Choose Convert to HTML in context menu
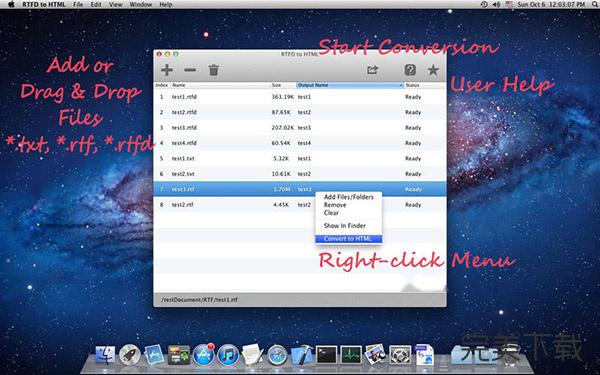Image resolution: width=600 pixels, height=375 pixels. (x=348, y=239)
